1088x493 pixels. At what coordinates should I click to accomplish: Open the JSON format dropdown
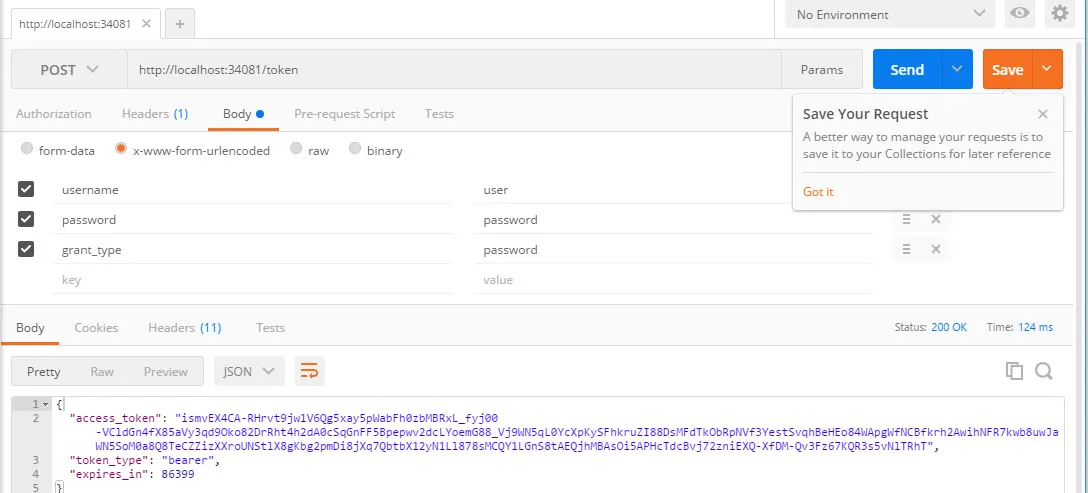tap(248, 372)
